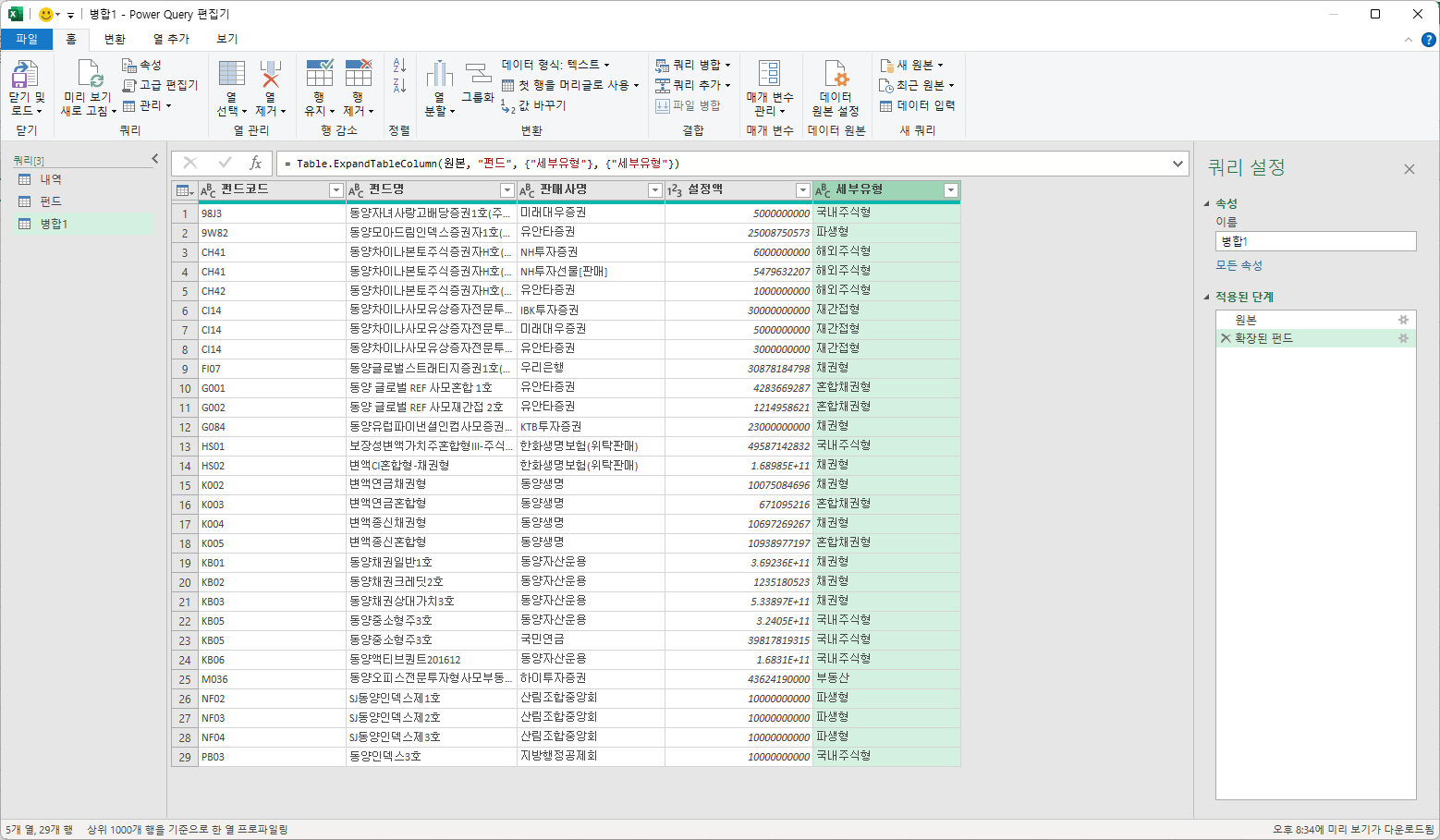Switch to the Add Column (열 추가) tab

[171, 39]
